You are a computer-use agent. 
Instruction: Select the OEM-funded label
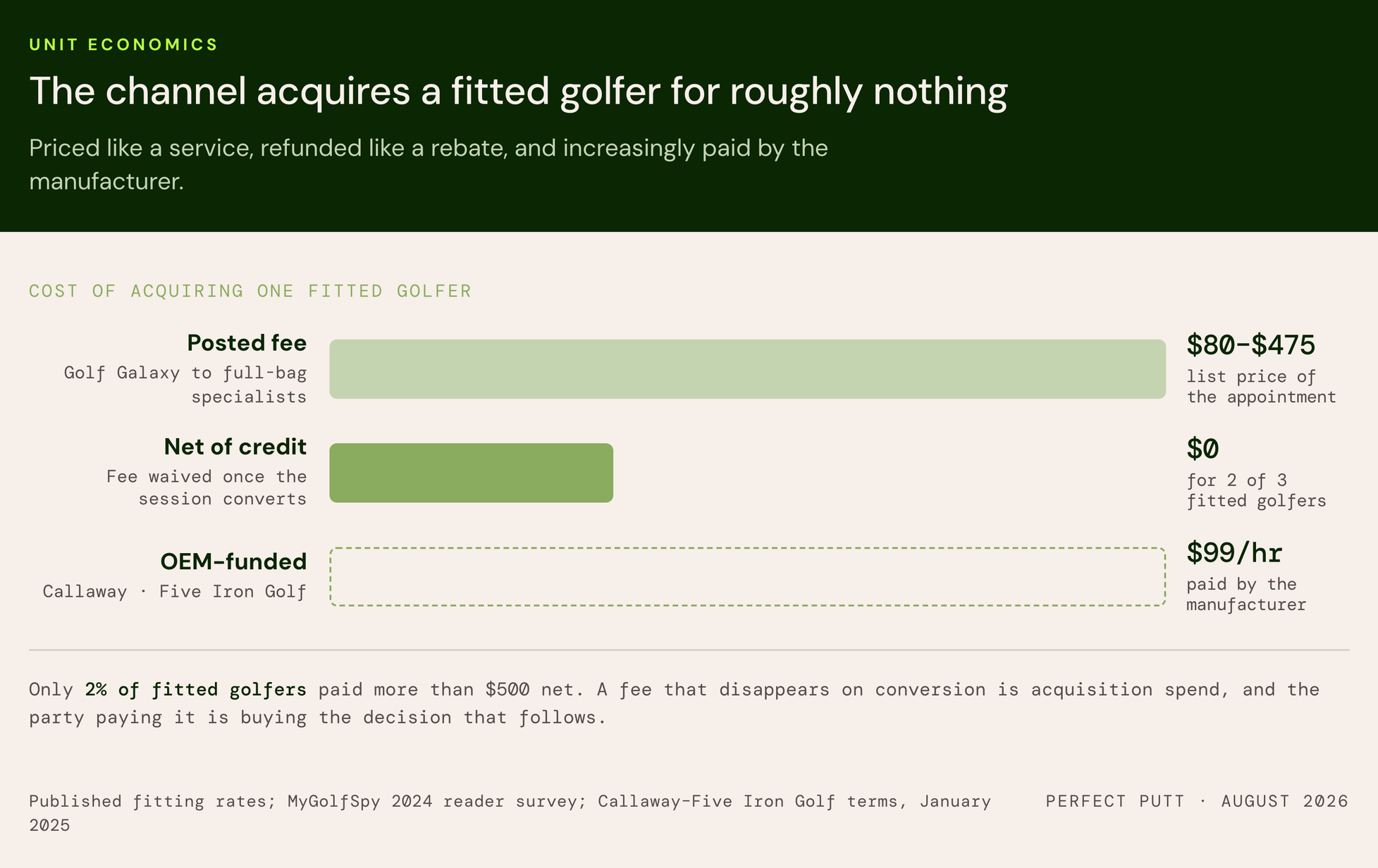click(233, 562)
